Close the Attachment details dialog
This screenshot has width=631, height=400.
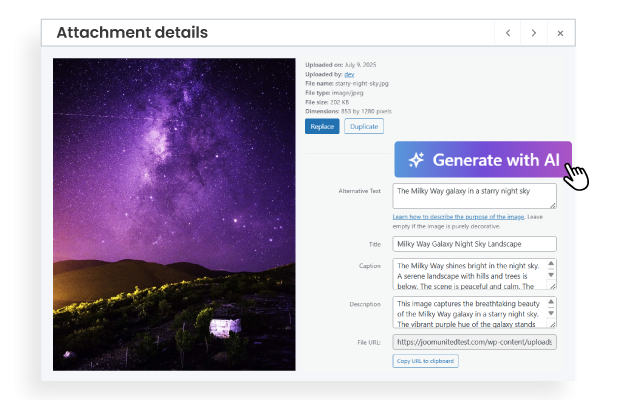click(560, 33)
